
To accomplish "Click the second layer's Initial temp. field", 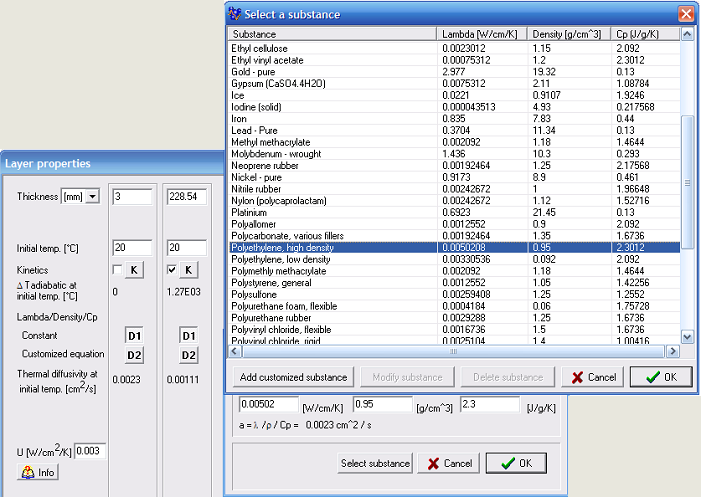I will (x=187, y=248).
